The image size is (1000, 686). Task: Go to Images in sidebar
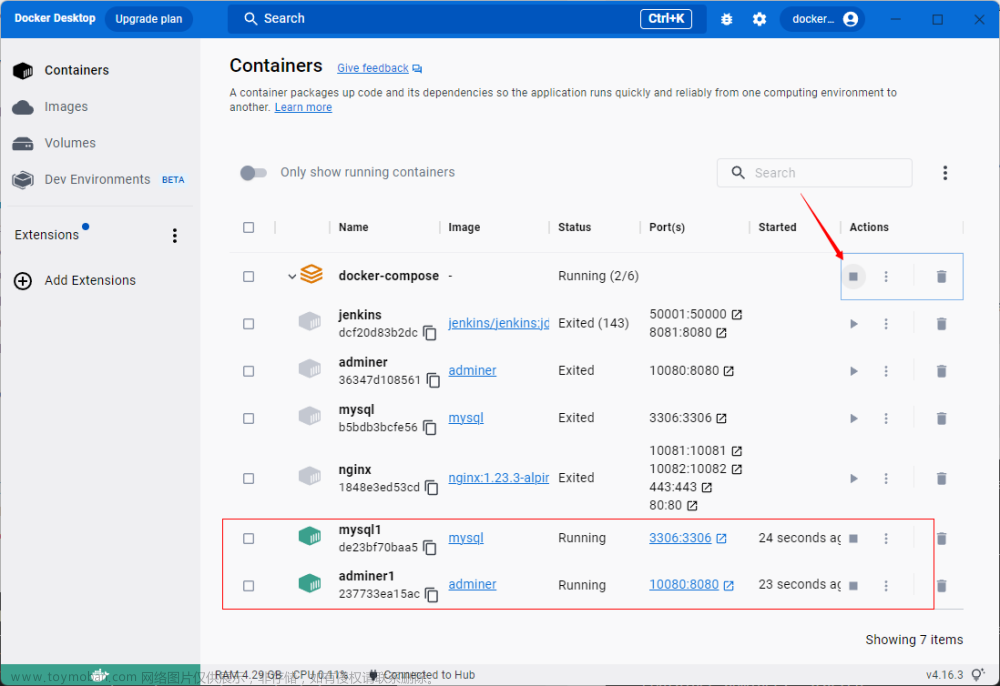(66, 106)
